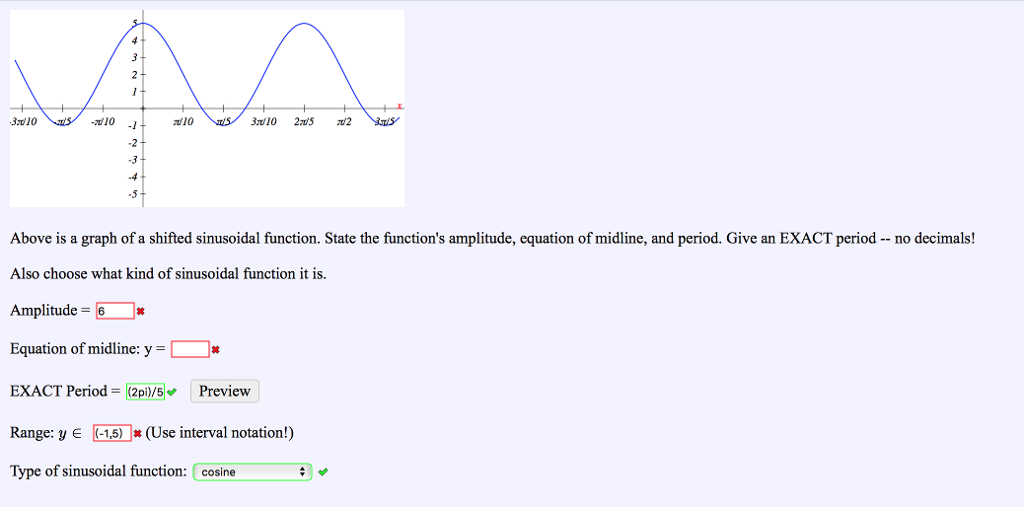Open the sinusoidal function type dropdown
This screenshot has height=507, width=1024.
tap(252, 472)
